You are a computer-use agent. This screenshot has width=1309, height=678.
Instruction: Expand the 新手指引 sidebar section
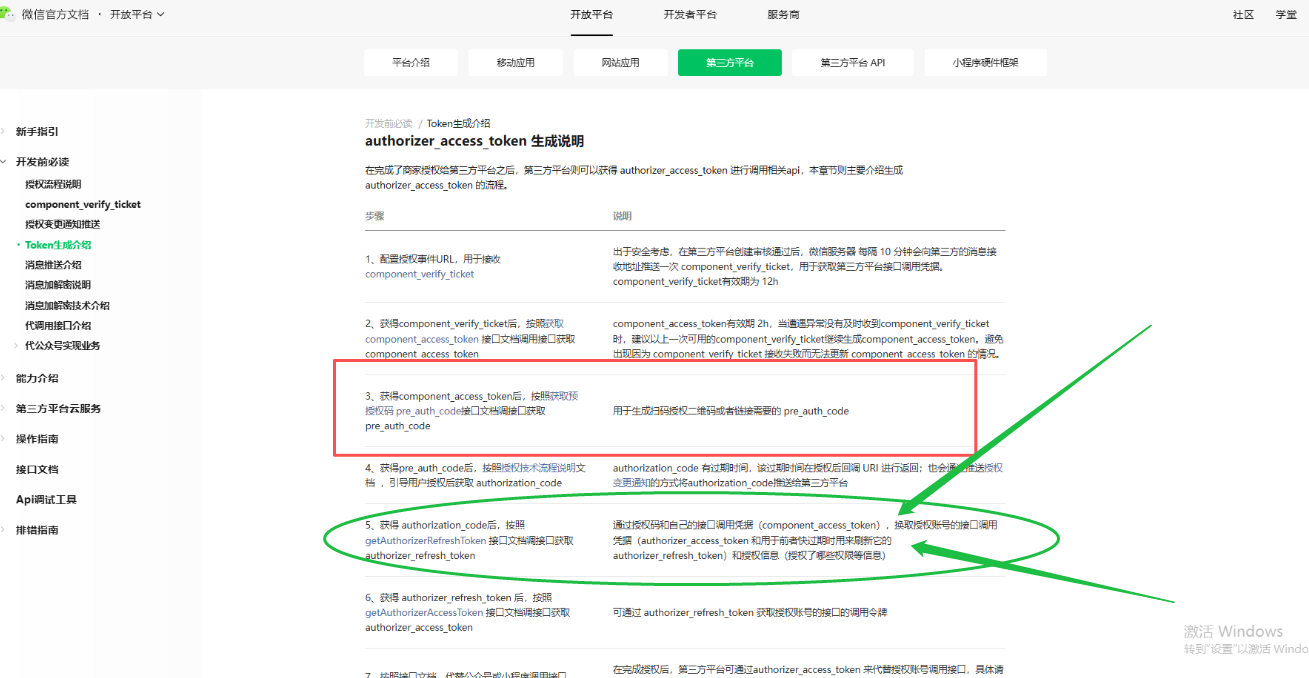pos(37,132)
